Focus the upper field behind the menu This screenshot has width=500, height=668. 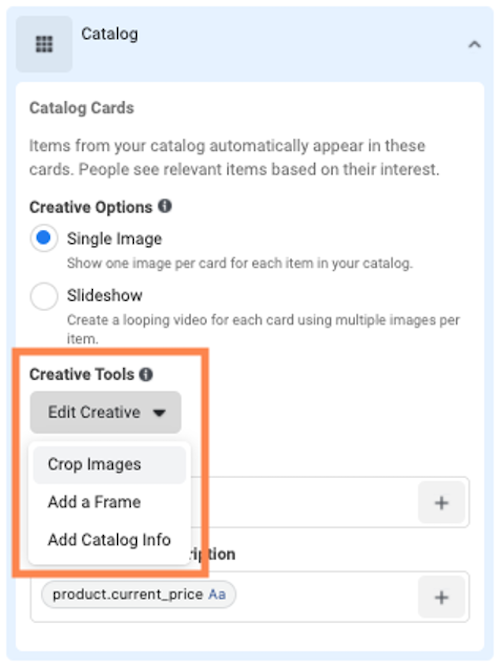[x=302, y=502]
